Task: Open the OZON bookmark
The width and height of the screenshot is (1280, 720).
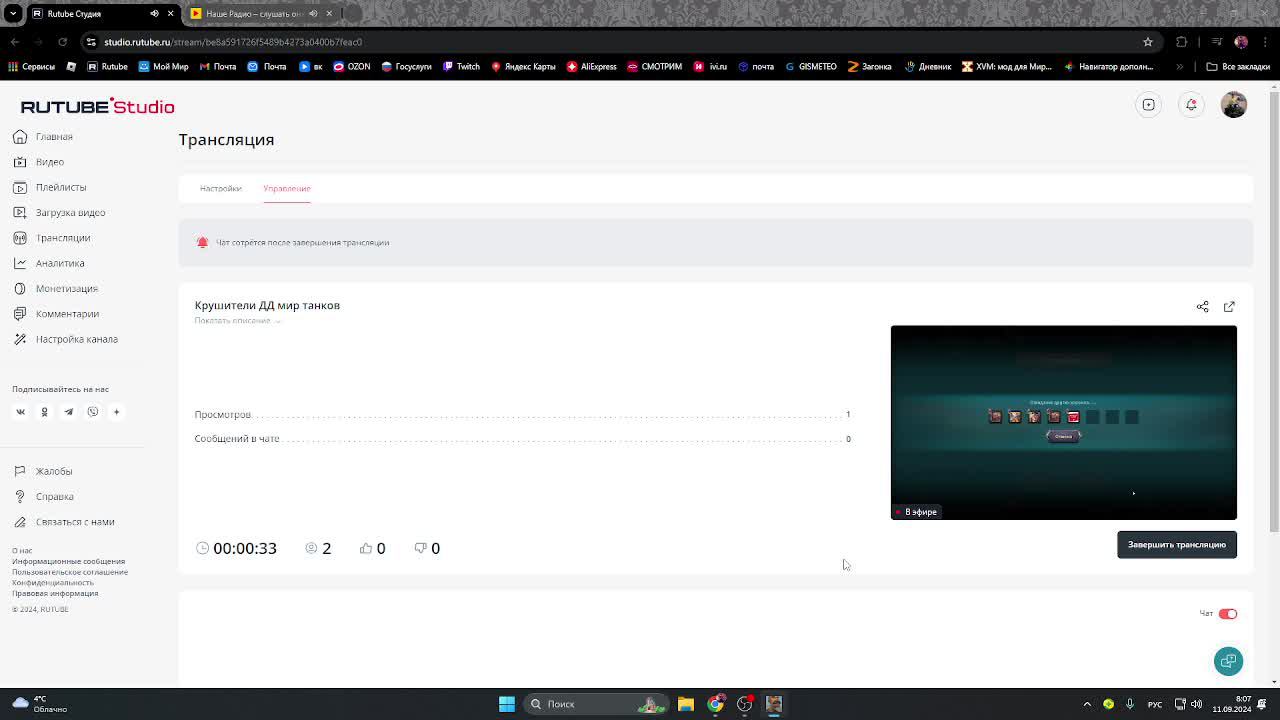Action: (x=352, y=67)
